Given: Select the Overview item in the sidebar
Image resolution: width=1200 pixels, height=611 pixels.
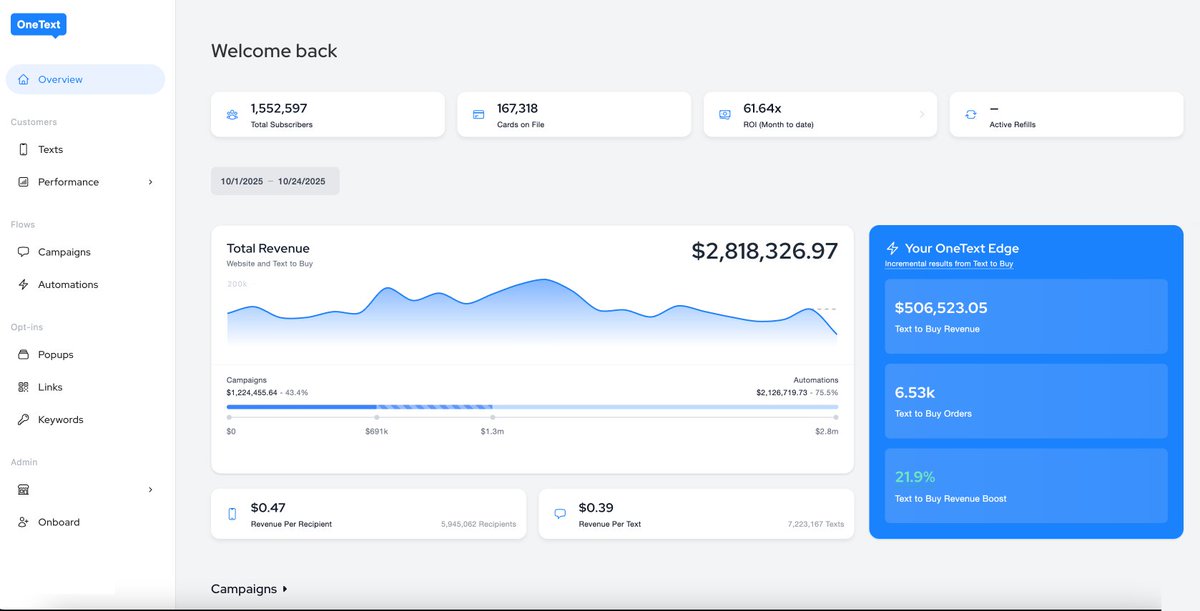Looking at the screenshot, I should [x=60, y=79].
